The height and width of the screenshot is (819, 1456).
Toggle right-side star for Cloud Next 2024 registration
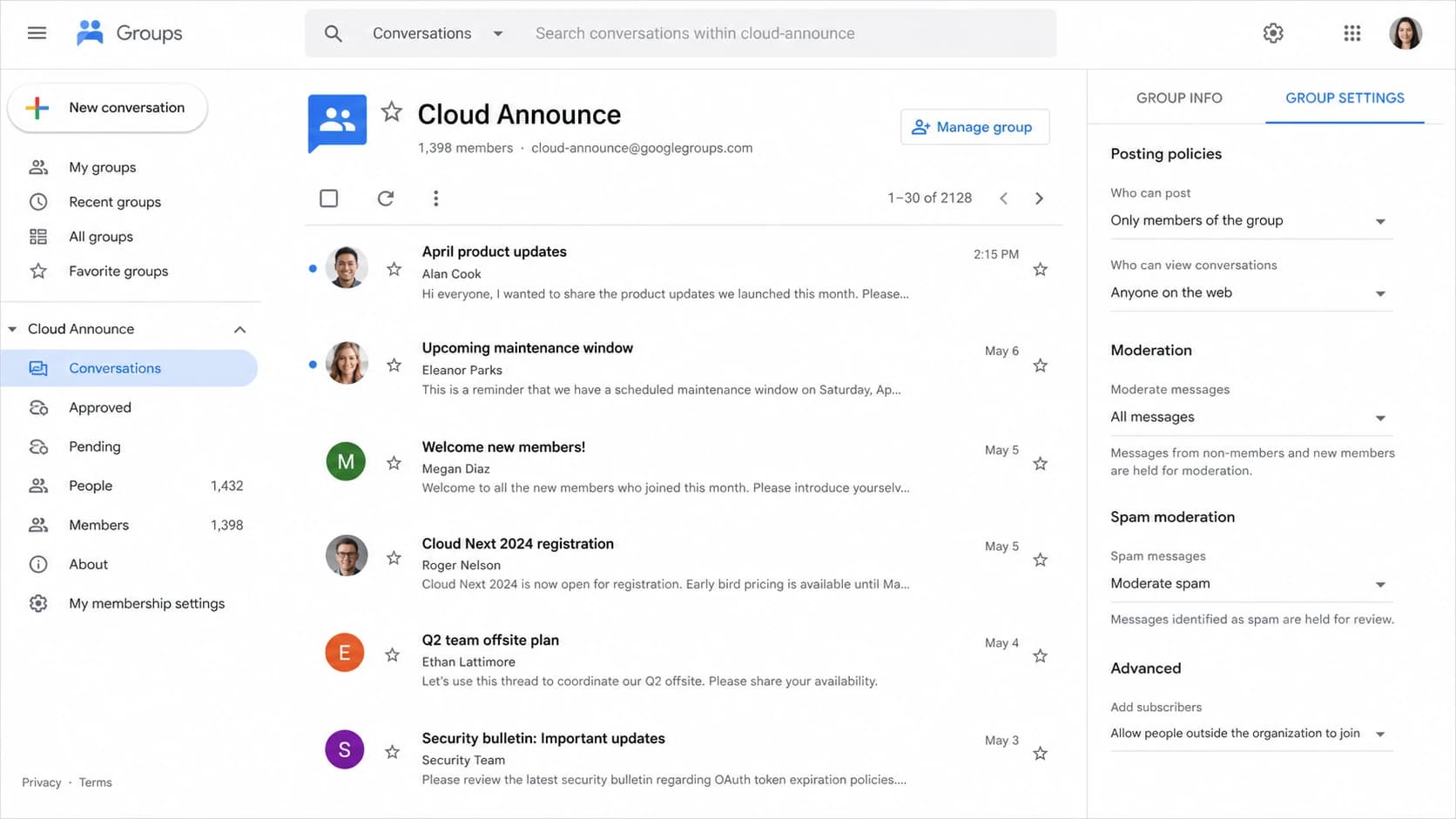(1040, 560)
